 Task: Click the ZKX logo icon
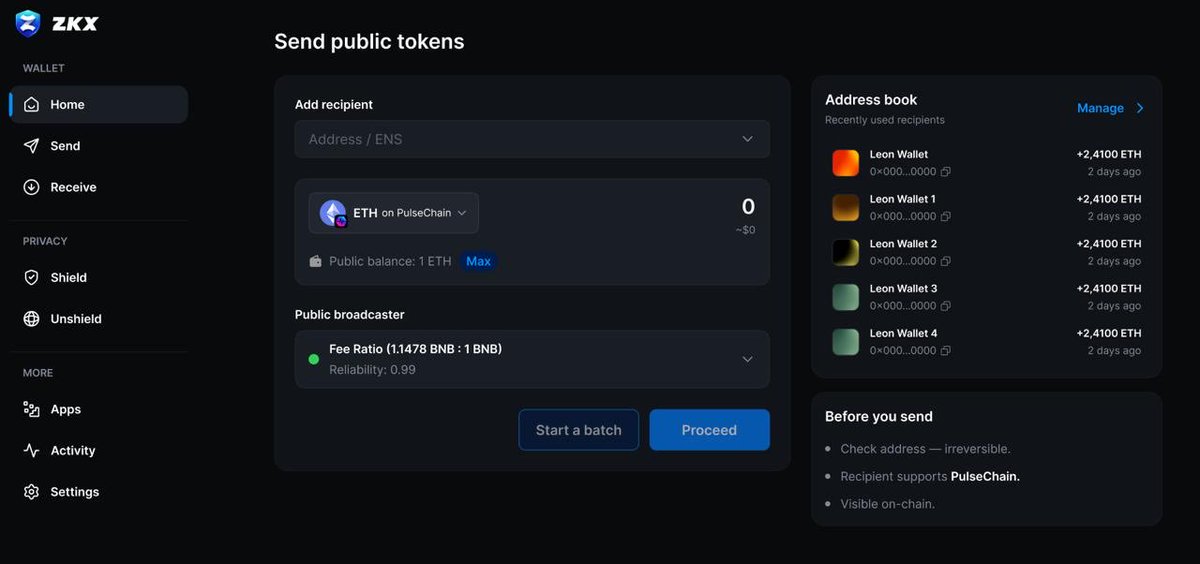[28, 23]
